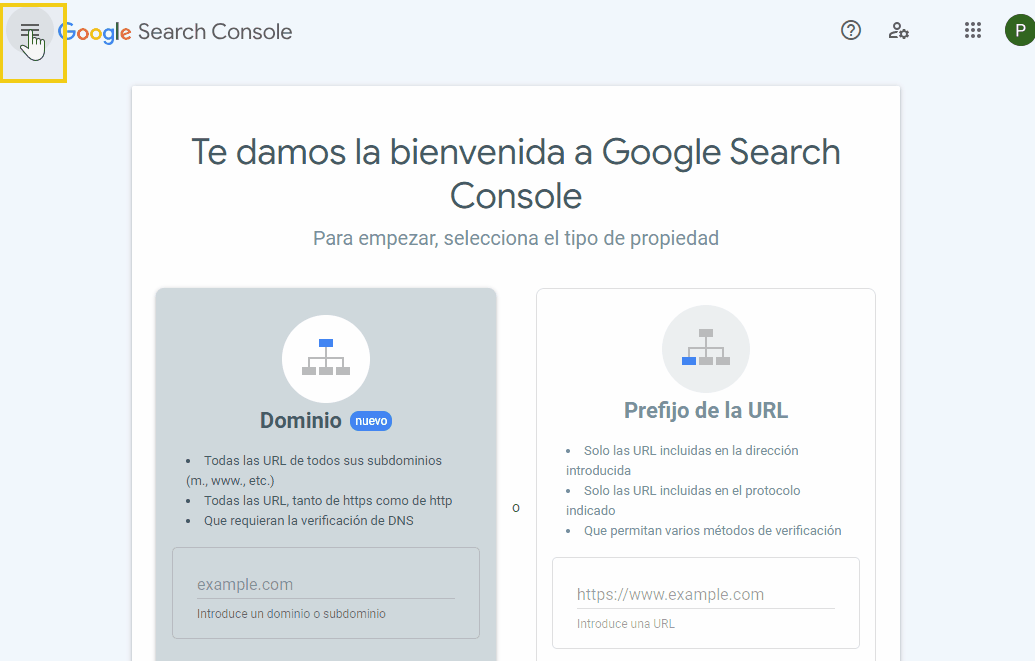Open the Help question mark icon
This screenshot has width=1035, height=661.
[851, 30]
